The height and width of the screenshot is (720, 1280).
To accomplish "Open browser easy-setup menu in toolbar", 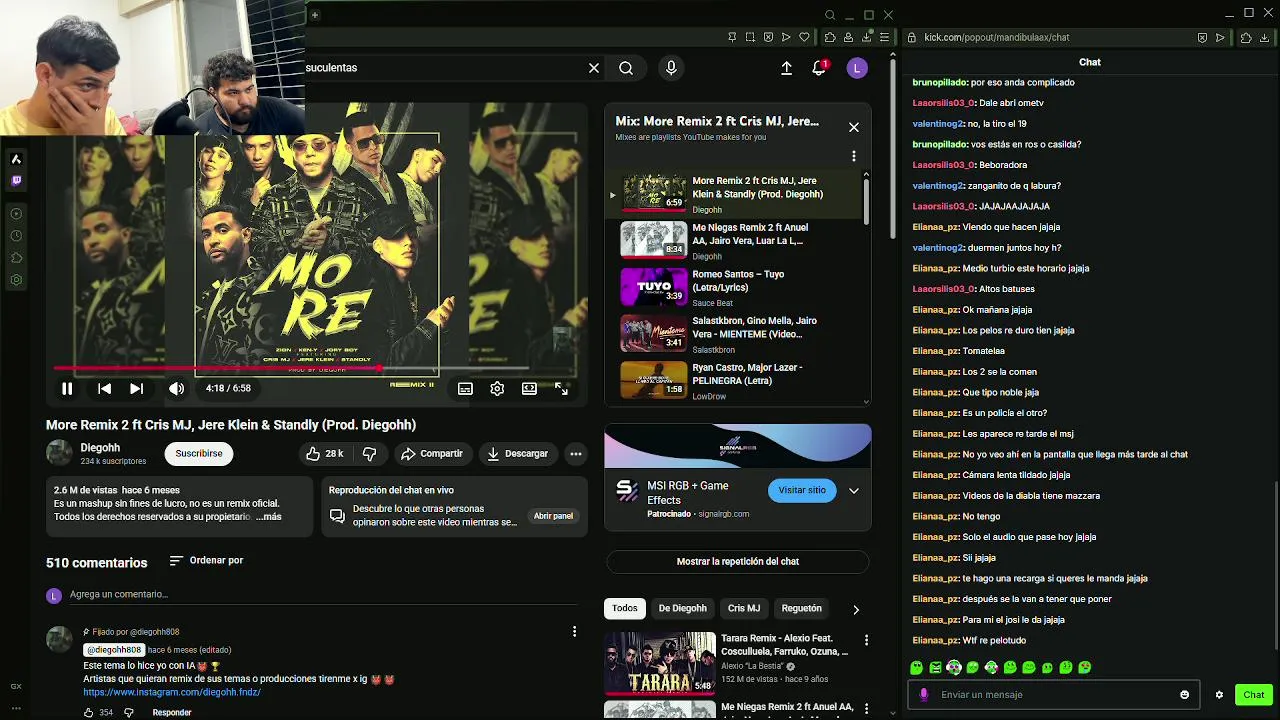I will coord(884,37).
